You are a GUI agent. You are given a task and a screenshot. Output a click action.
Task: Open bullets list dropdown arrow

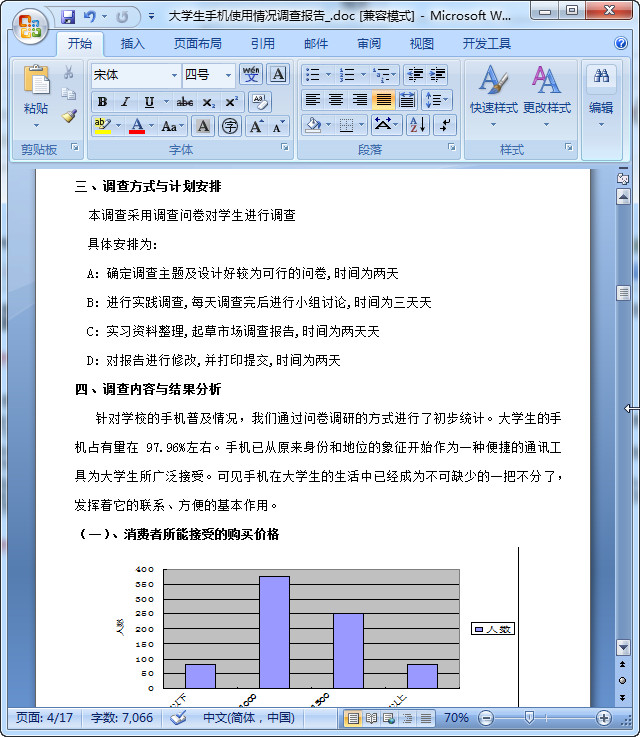(328, 74)
